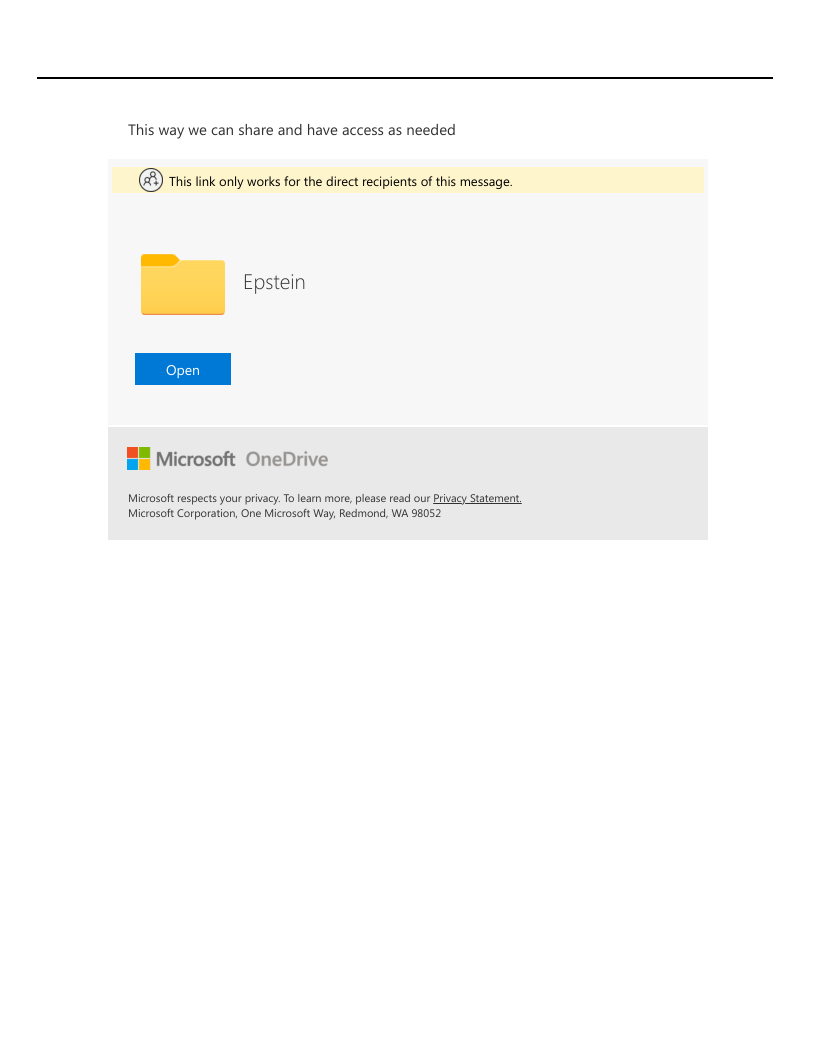
Task: Click the darker tab of the folder icon
Action: (x=160, y=260)
